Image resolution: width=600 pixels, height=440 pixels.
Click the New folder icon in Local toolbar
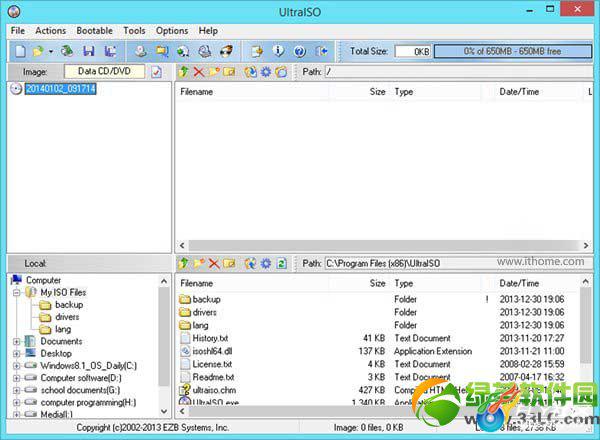(199, 263)
